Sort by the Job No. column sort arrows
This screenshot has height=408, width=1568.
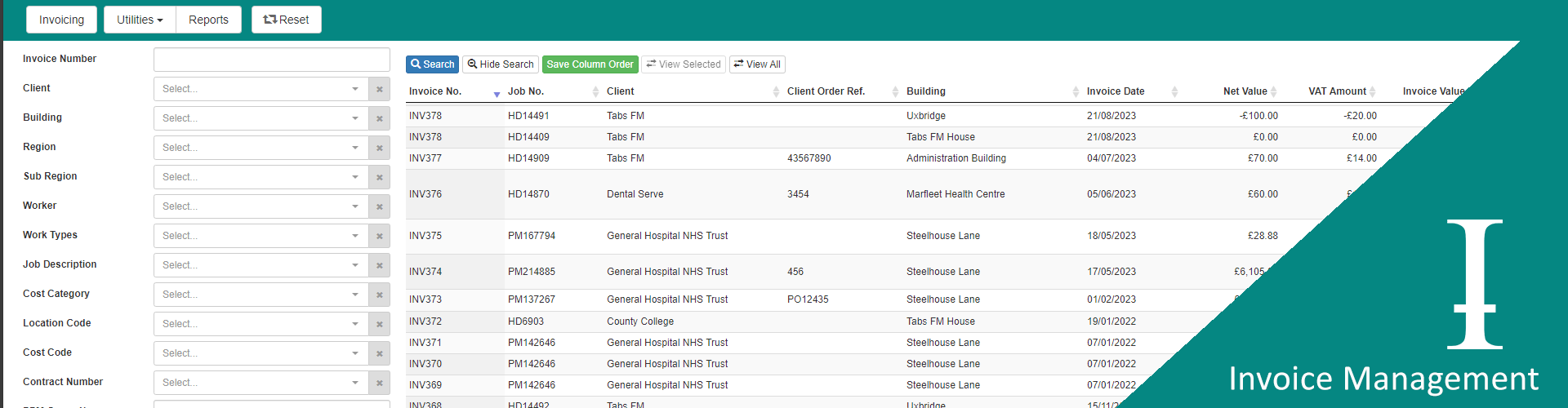[x=595, y=92]
